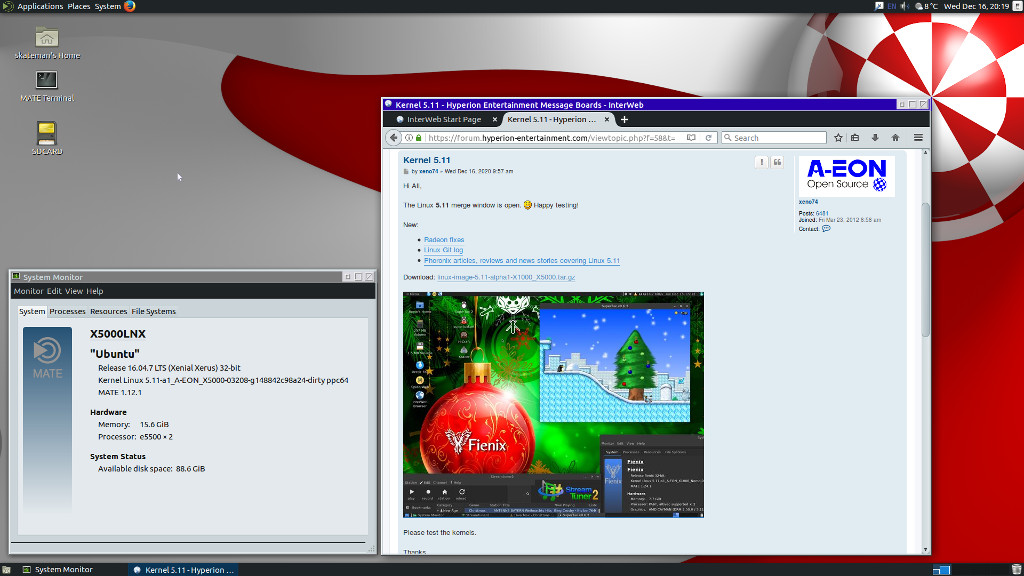Show site information for the forum URL
1024x576 pixels.
(x=409, y=138)
